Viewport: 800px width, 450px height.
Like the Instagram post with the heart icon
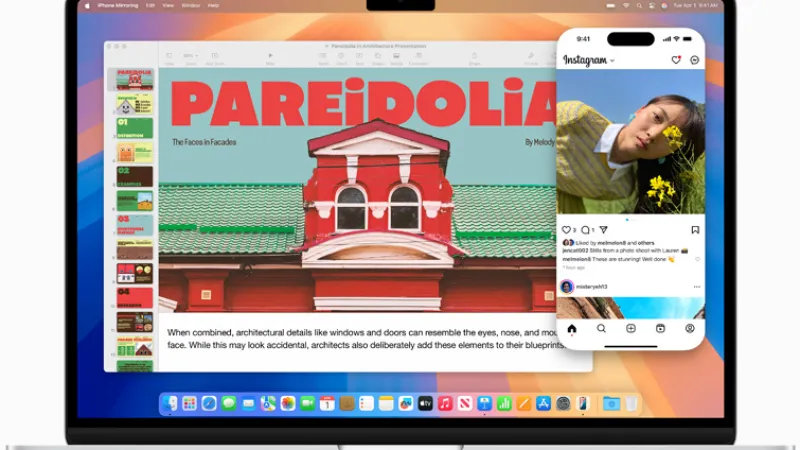pos(566,230)
